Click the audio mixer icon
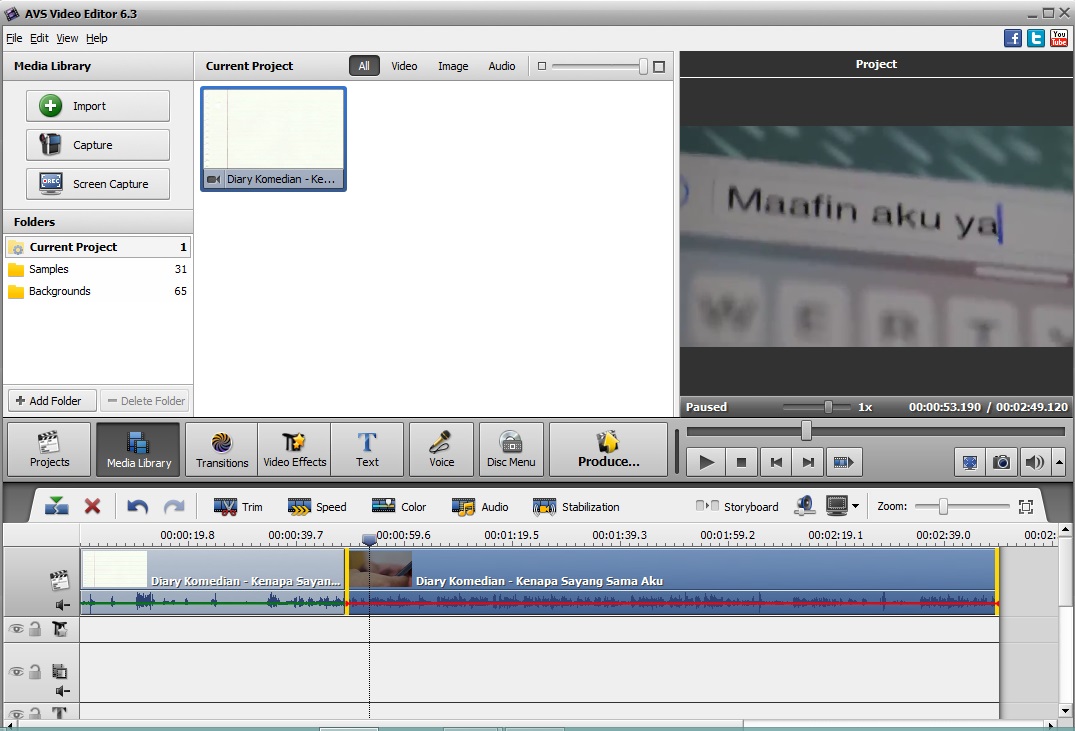Screen dimensions: 1075x731 805,507
